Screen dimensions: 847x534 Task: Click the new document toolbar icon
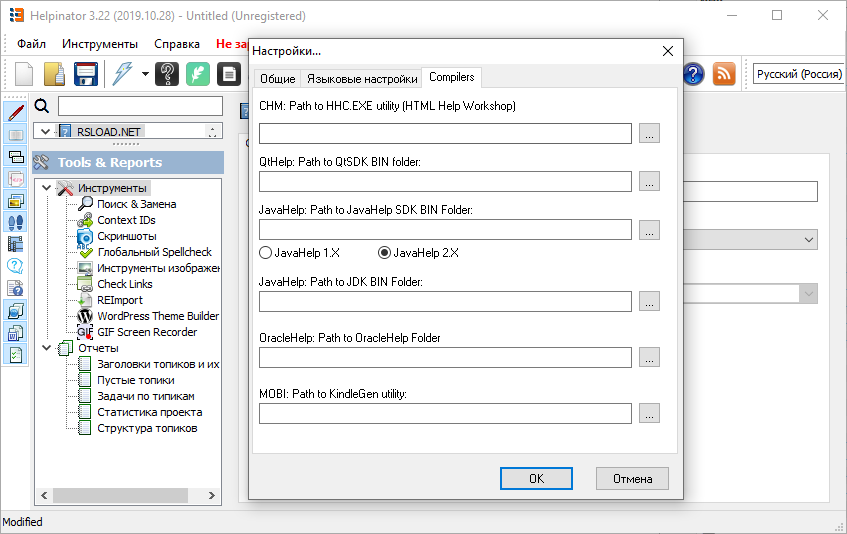pyautogui.click(x=24, y=74)
